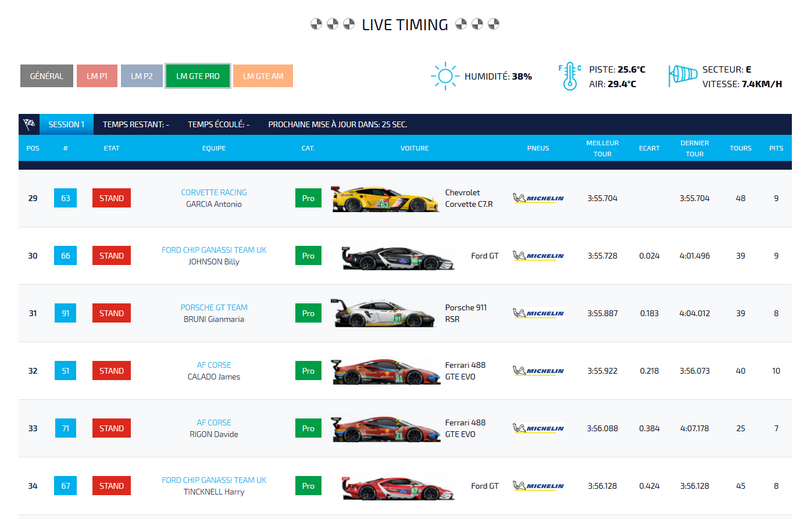The width and height of the screenshot is (800, 519).
Task: Click the STAND status for car 67
Action: [x=111, y=486]
